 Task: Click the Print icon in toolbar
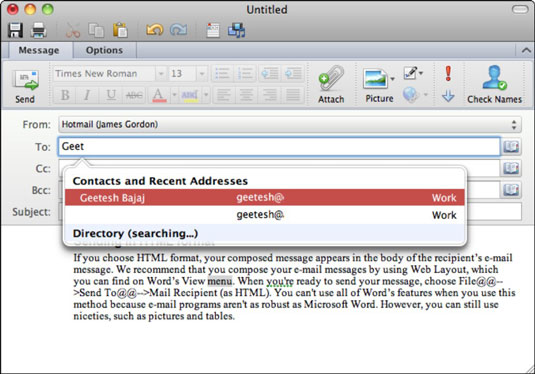coord(39,30)
